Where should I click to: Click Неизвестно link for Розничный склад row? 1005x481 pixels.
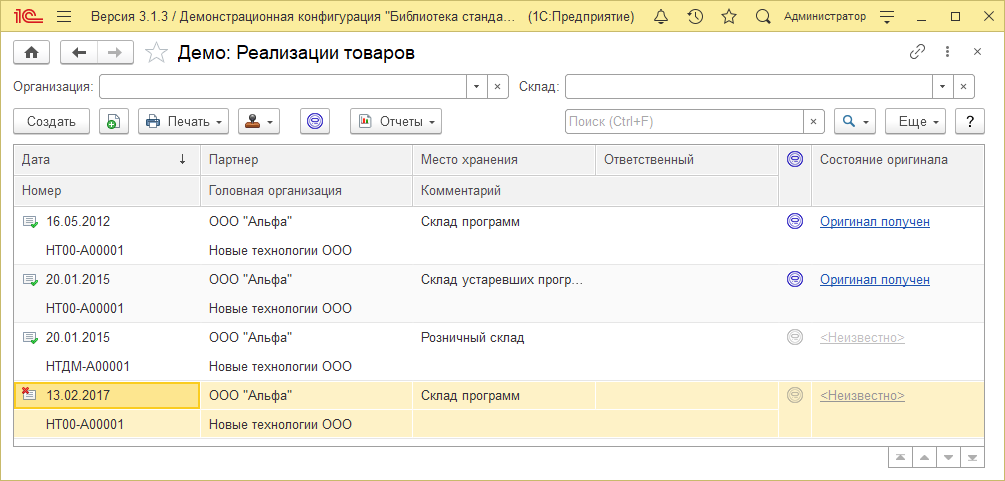[863, 338]
